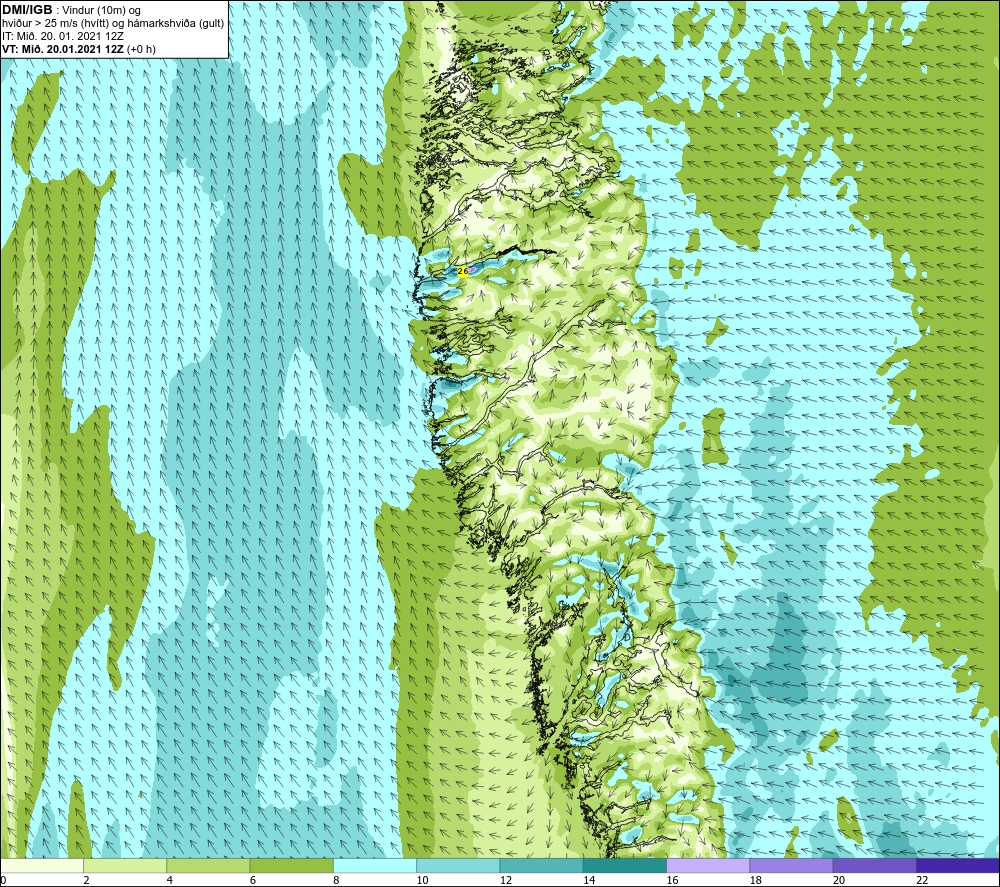
Task: Click the DMI/IGB title text
Action: [27, 10]
